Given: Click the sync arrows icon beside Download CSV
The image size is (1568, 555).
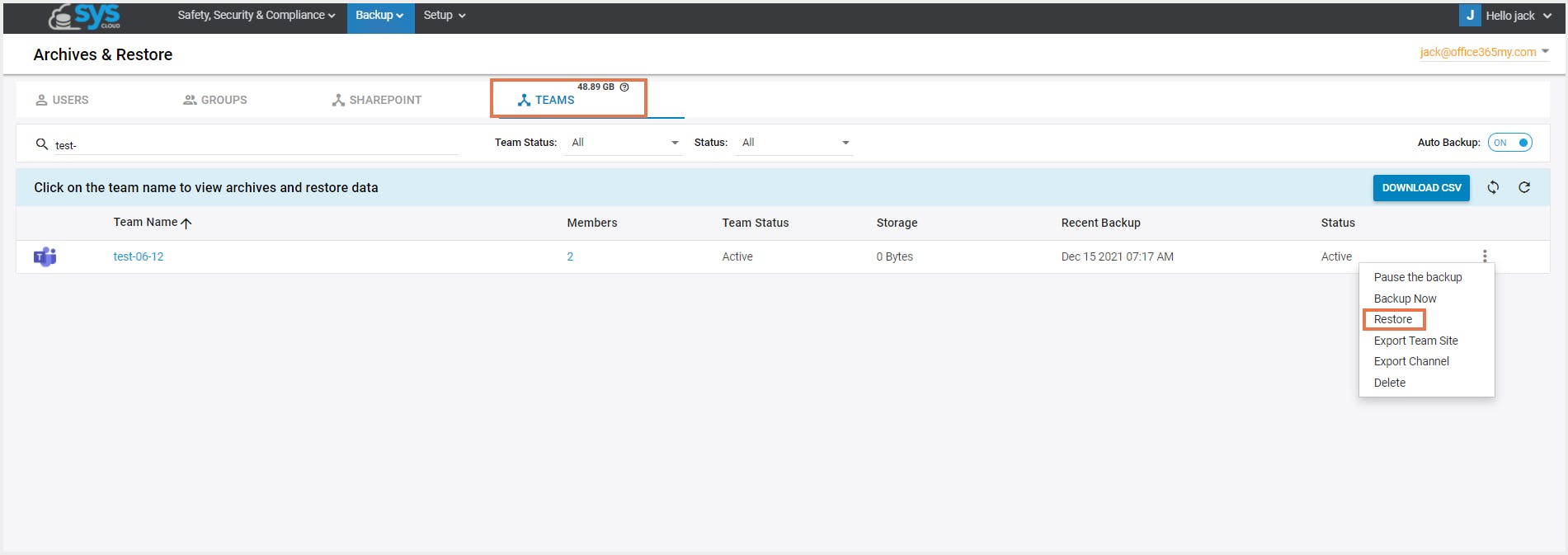Looking at the screenshot, I should [1493, 188].
